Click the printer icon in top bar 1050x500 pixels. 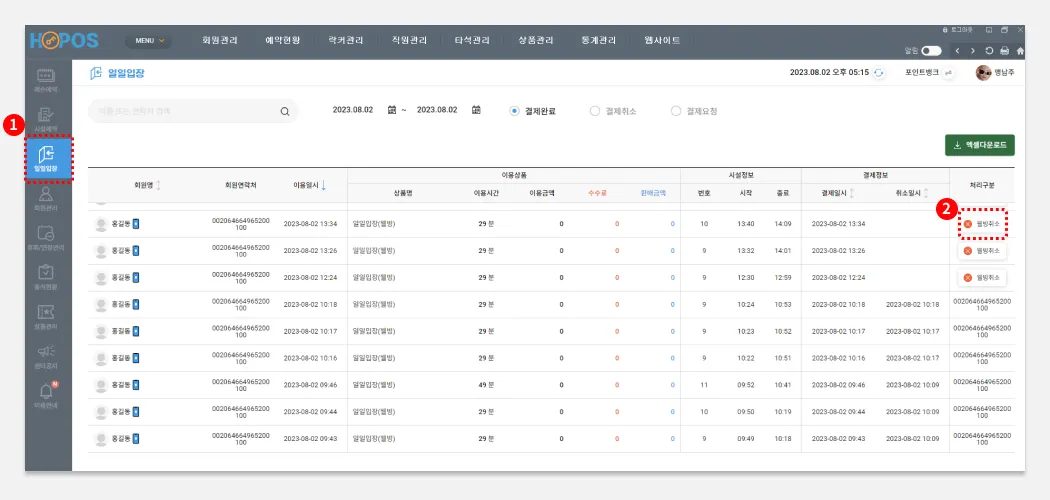point(1004,50)
